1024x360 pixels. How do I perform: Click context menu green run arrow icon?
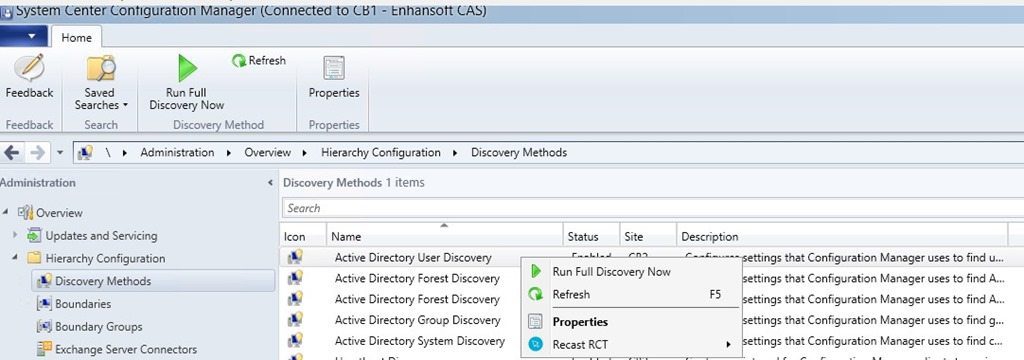536,271
